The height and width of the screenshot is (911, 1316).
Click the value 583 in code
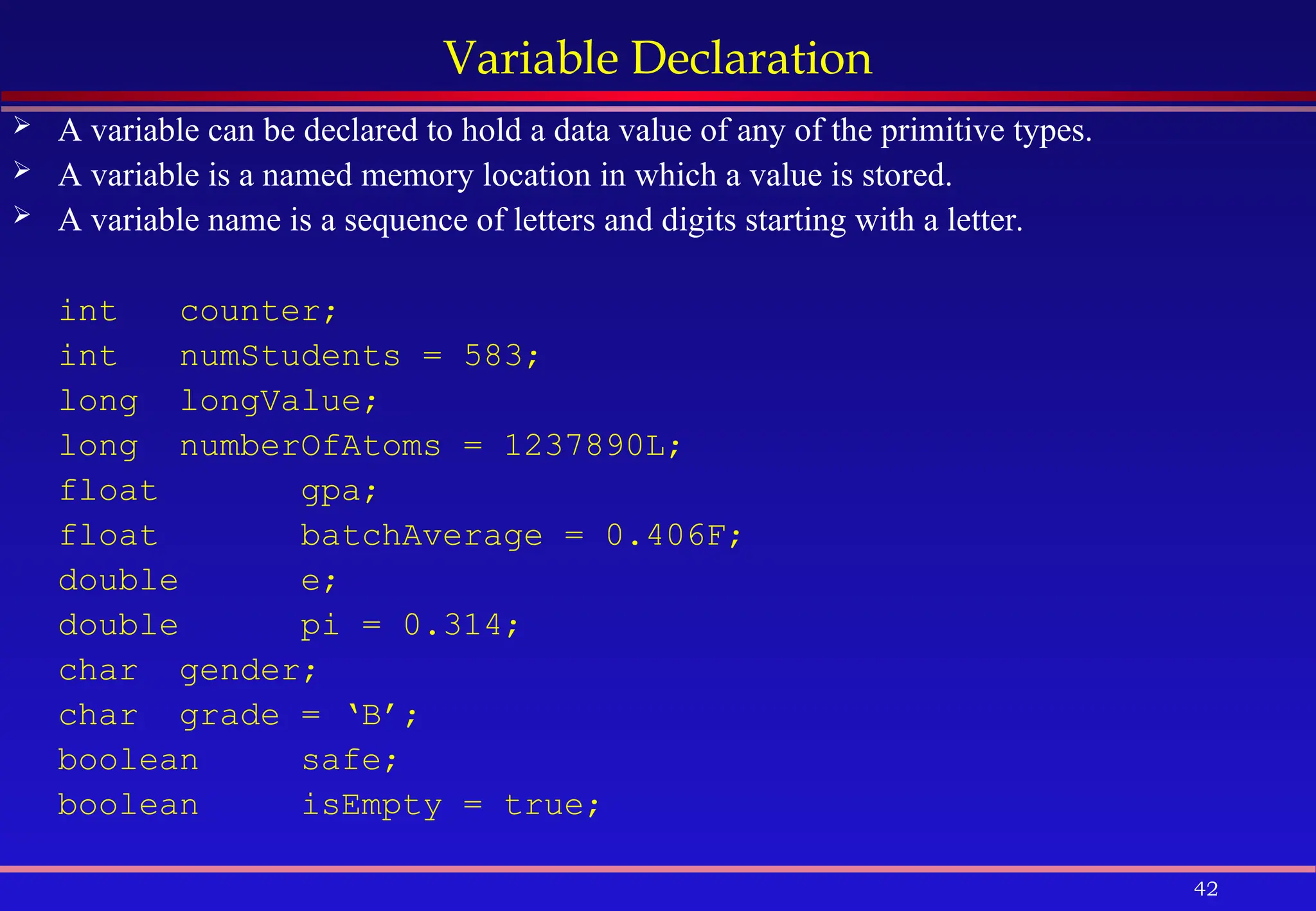click(493, 357)
